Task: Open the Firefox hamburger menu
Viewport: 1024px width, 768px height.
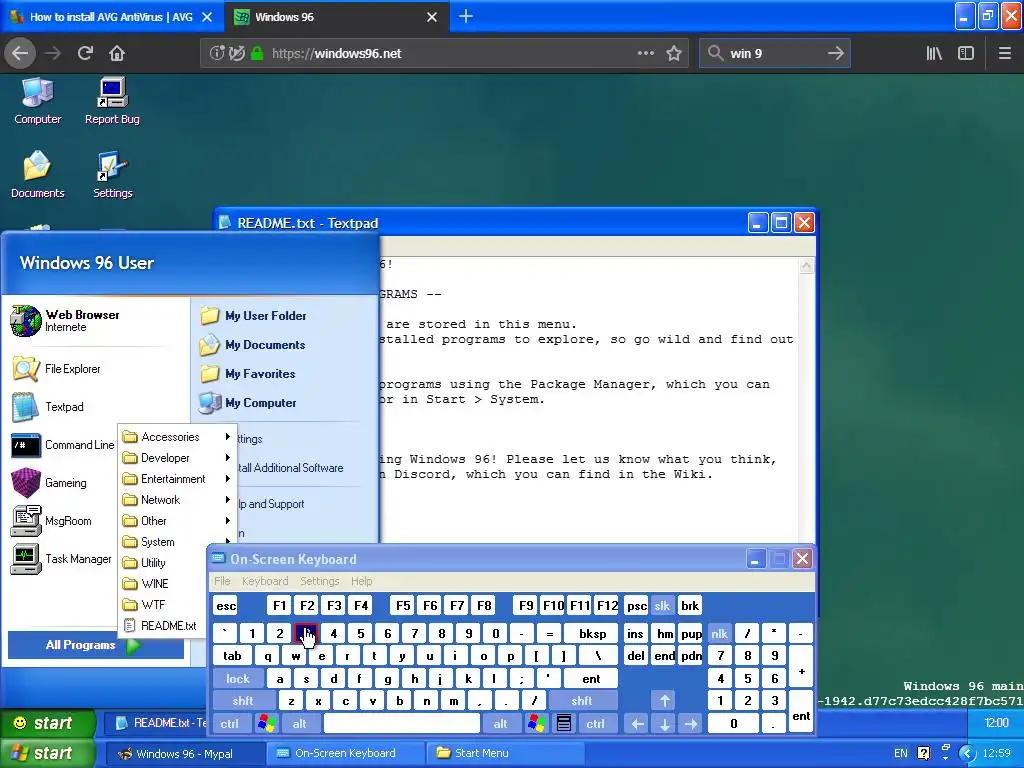Action: (x=1004, y=54)
